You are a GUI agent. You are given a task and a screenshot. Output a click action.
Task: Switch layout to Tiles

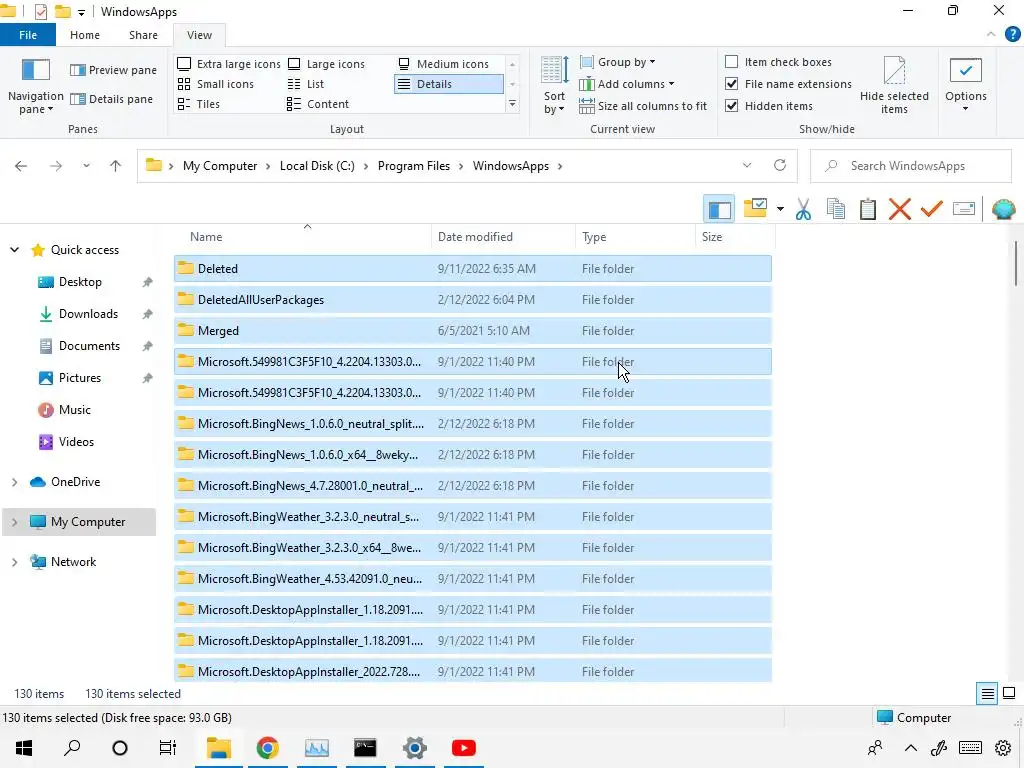[x=199, y=104]
